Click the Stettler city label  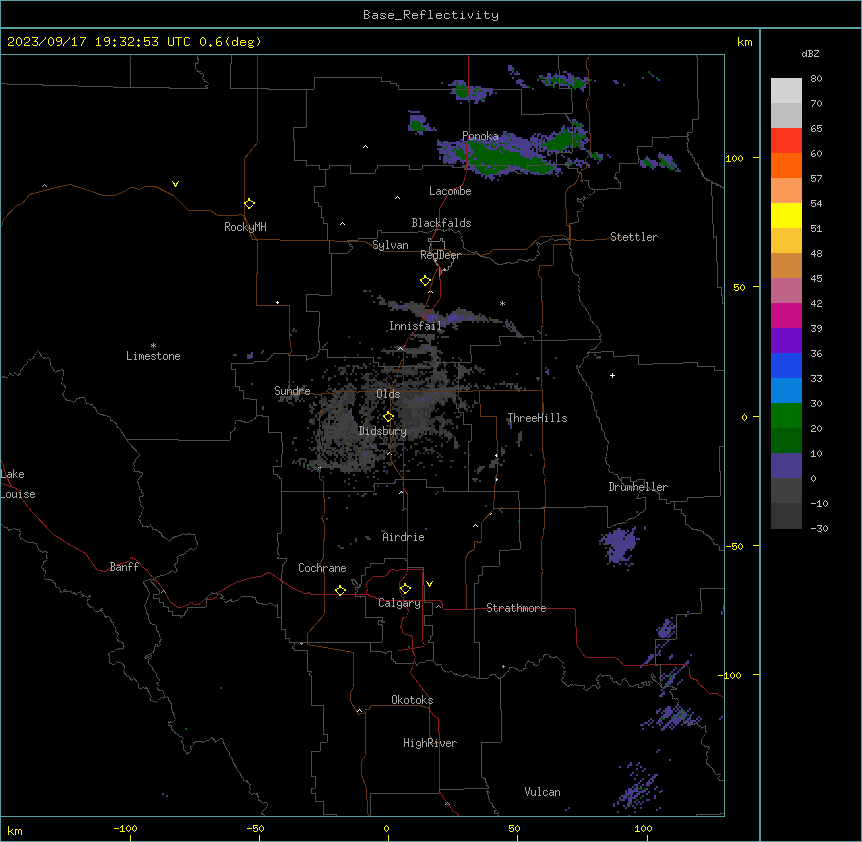tap(634, 237)
